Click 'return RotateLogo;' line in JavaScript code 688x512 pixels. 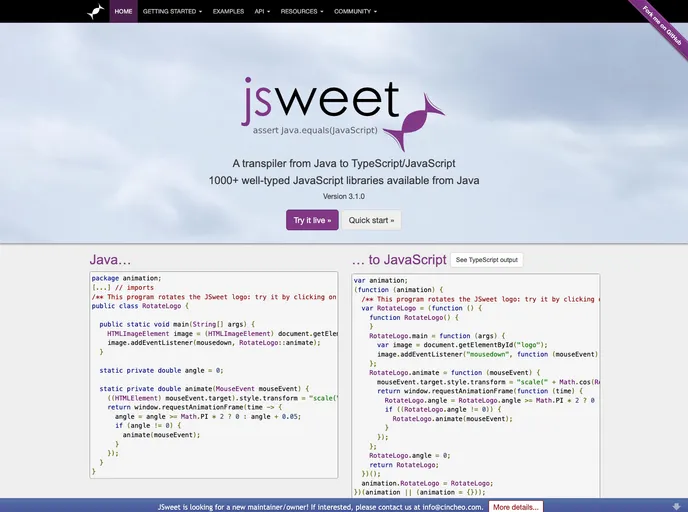click(404, 465)
